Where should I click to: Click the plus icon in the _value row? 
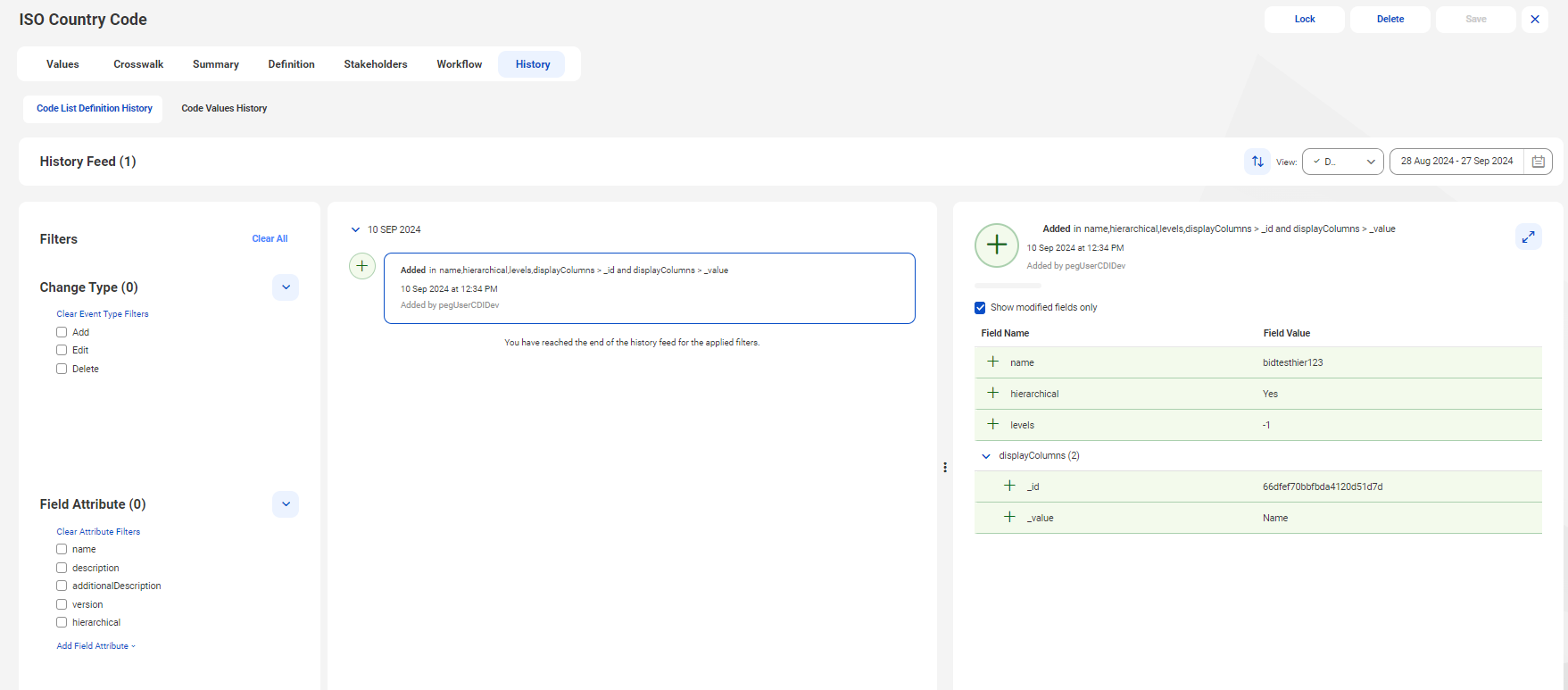[1009, 517]
